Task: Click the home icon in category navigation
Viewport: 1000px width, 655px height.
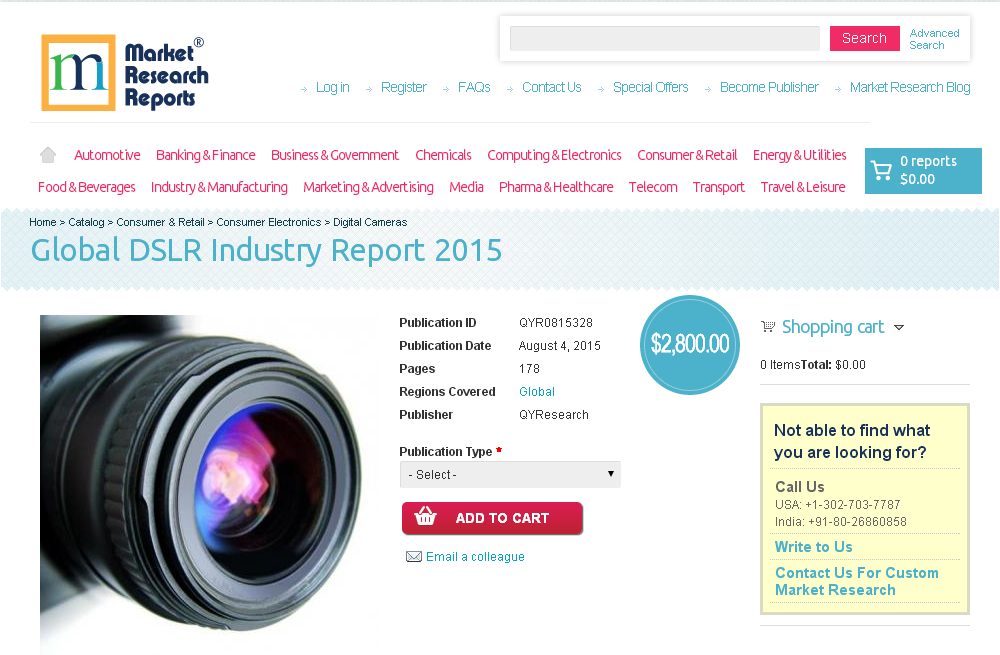Action: [x=48, y=155]
